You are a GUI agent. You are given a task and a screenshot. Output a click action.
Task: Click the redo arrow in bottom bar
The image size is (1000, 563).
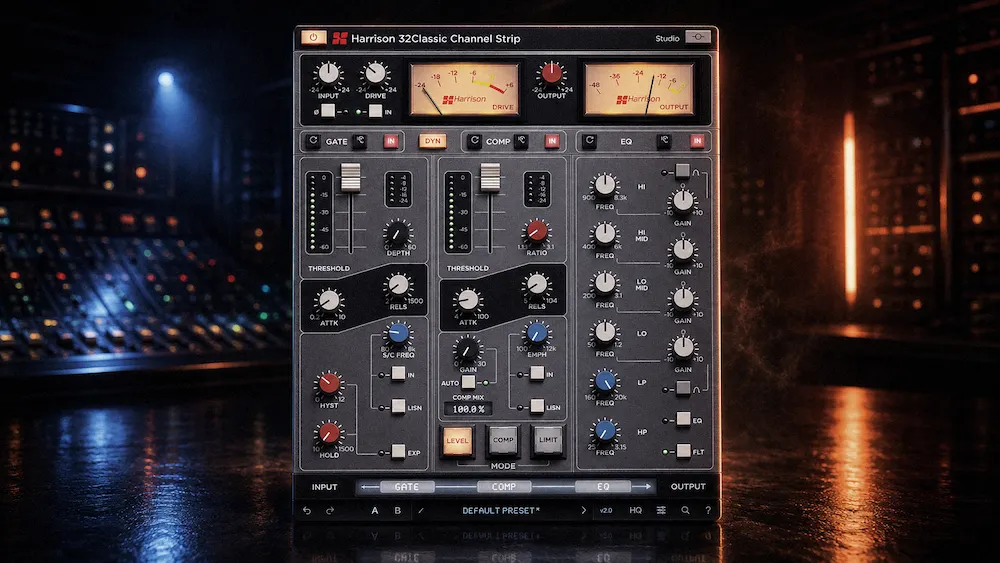pos(330,510)
